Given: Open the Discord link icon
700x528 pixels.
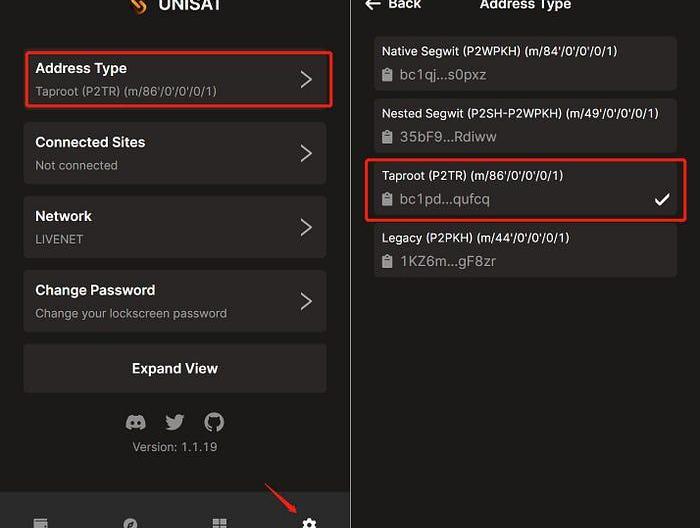Looking at the screenshot, I should pos(136,422).
